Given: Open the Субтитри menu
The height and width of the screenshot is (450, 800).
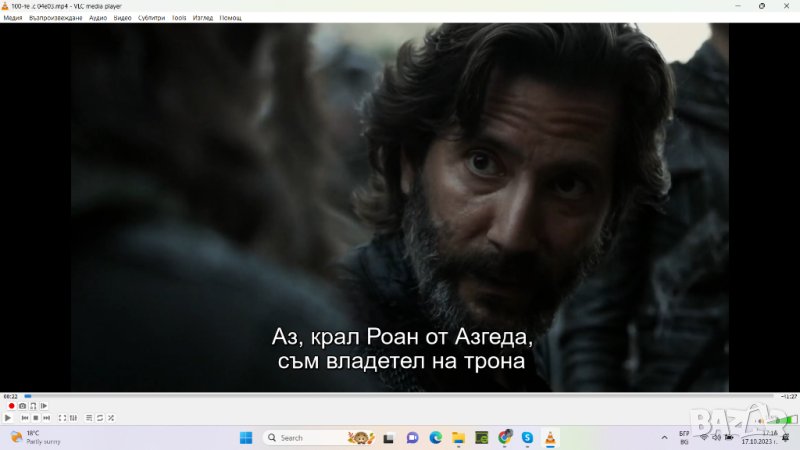Looking at the screenshot, I should tap(152, 18).
